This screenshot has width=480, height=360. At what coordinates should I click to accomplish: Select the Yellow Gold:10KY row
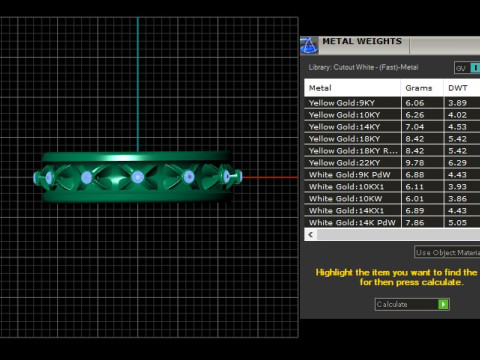coord(392,115)
